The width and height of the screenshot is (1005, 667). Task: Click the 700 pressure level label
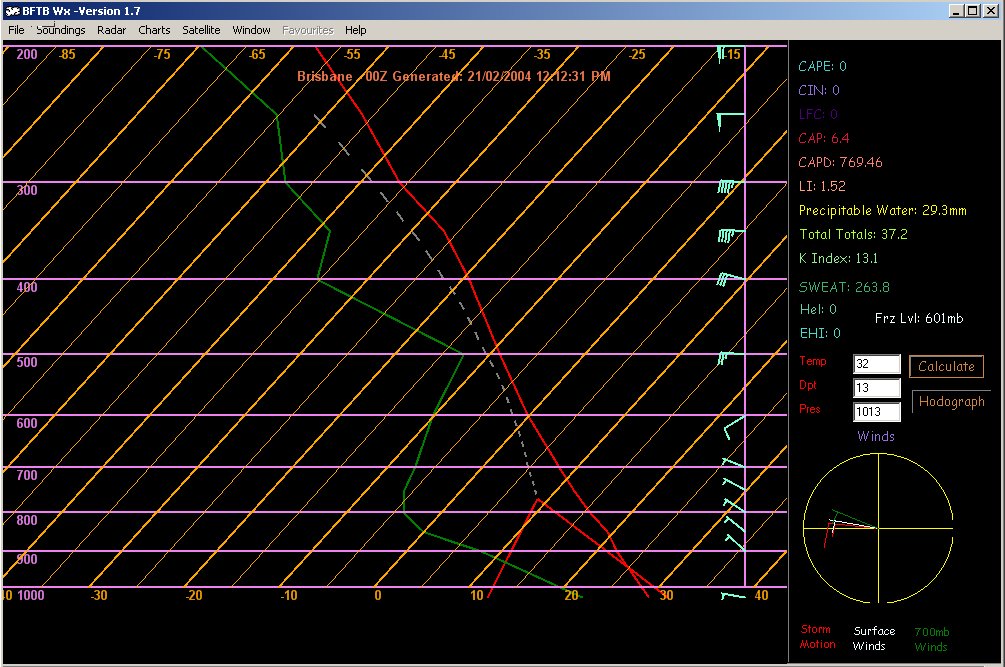(27, 475)
